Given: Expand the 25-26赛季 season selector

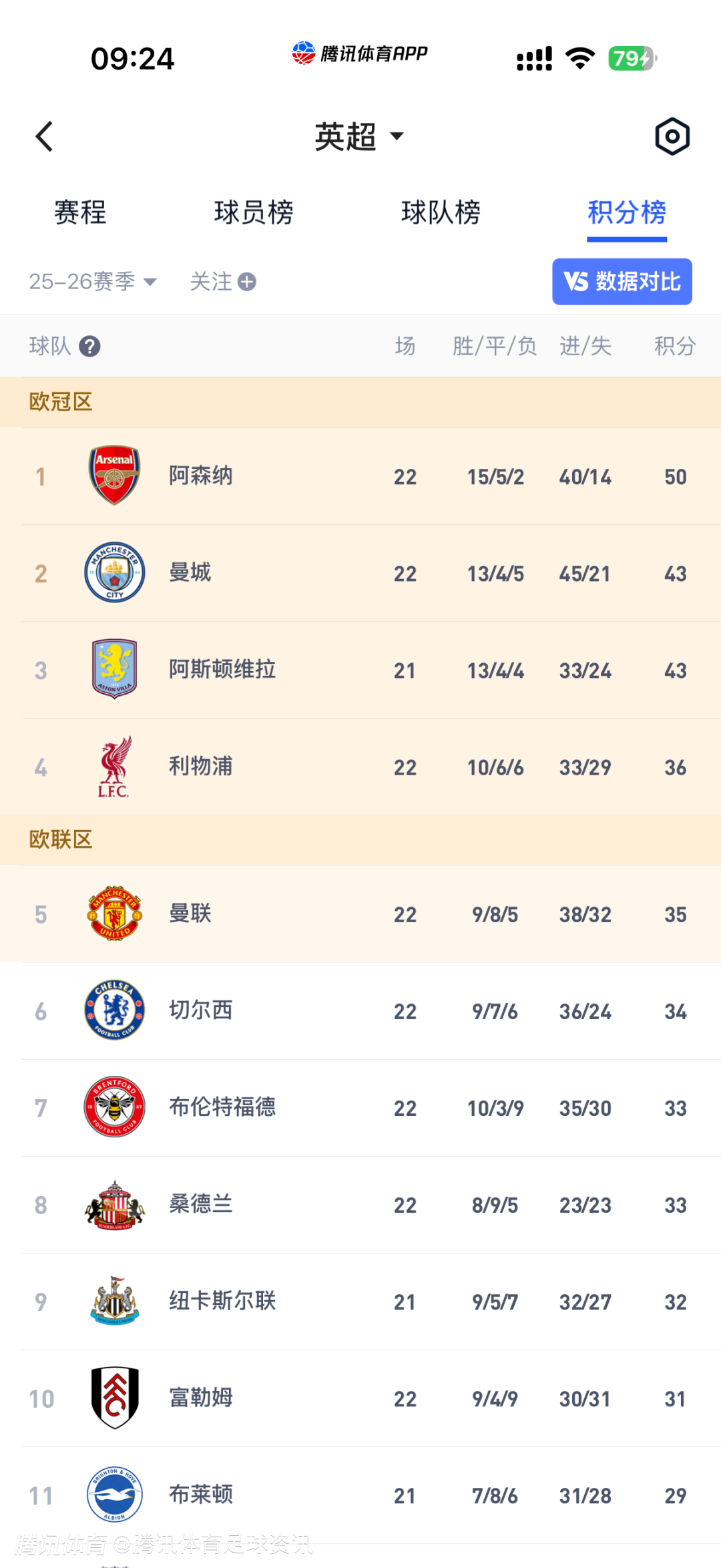Looking at the screenshot, I should 92,282.
